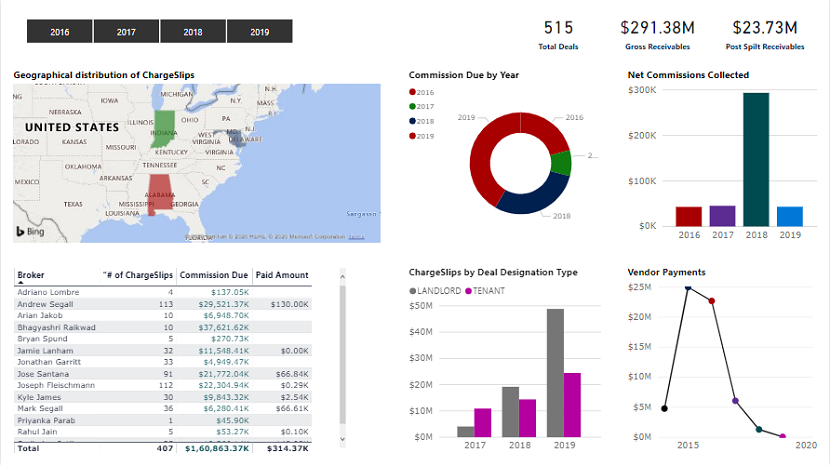830x466 pixels.
Task: Toggle the 2018 legend item in Commission Due
Action: [424, 120]
